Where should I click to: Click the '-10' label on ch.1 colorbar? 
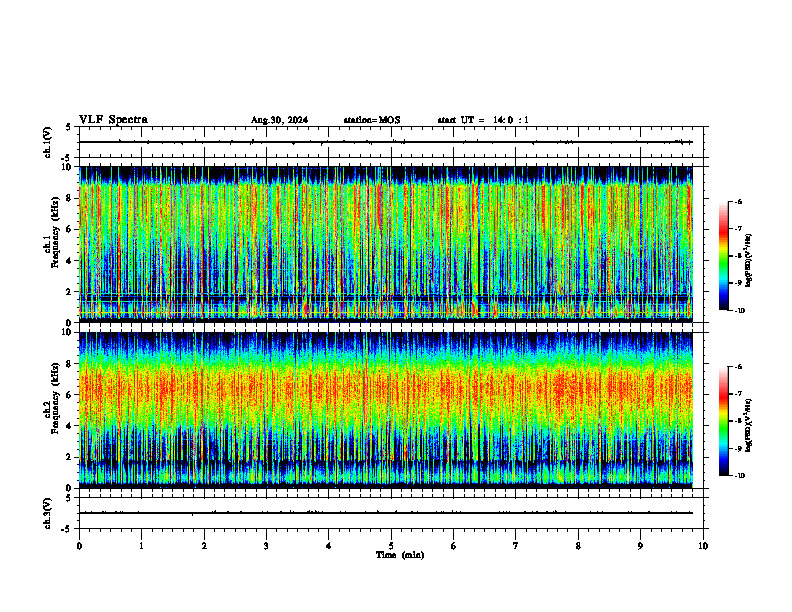point(739,311)
